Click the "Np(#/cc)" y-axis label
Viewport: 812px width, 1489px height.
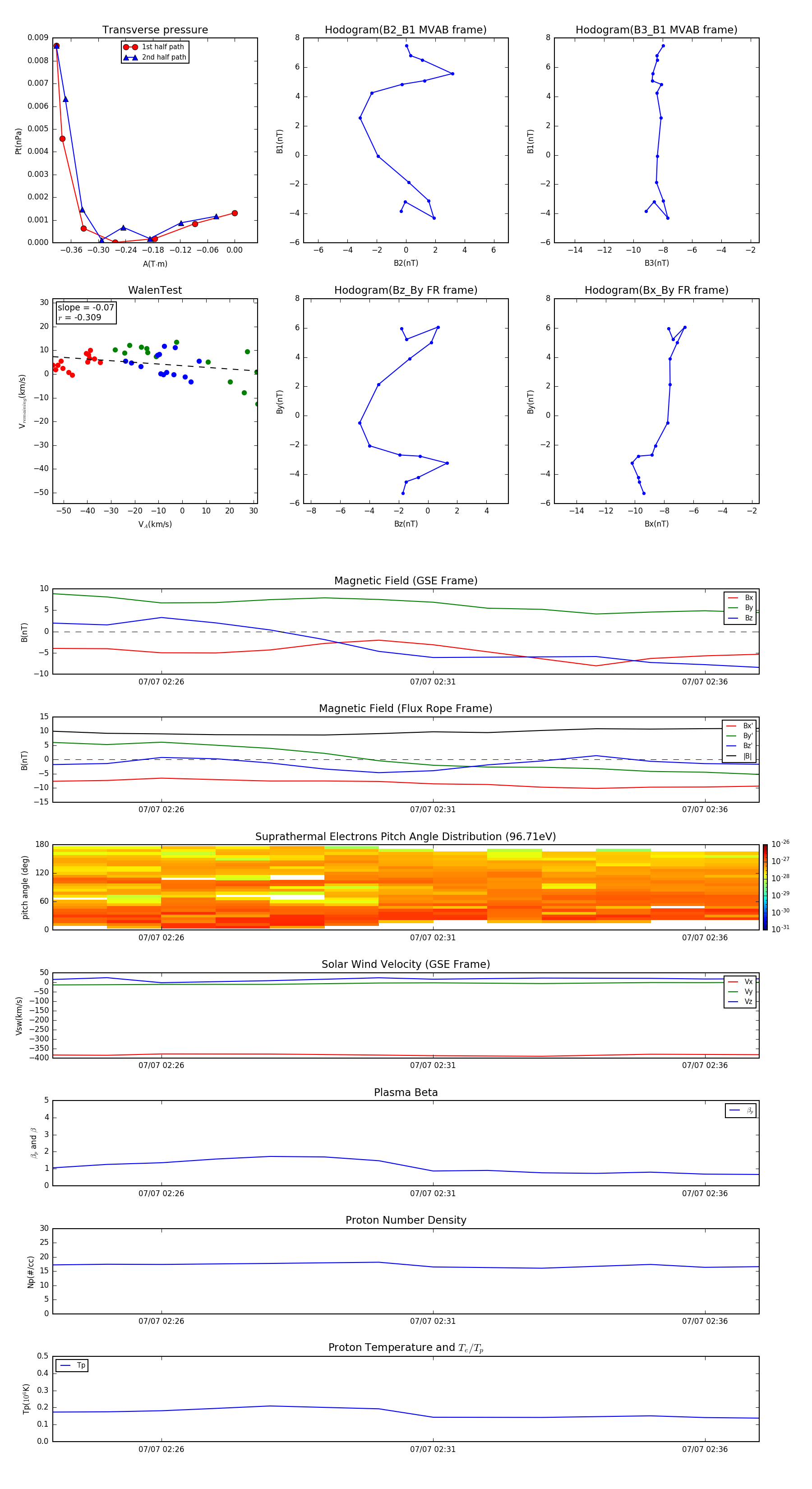31,1272
